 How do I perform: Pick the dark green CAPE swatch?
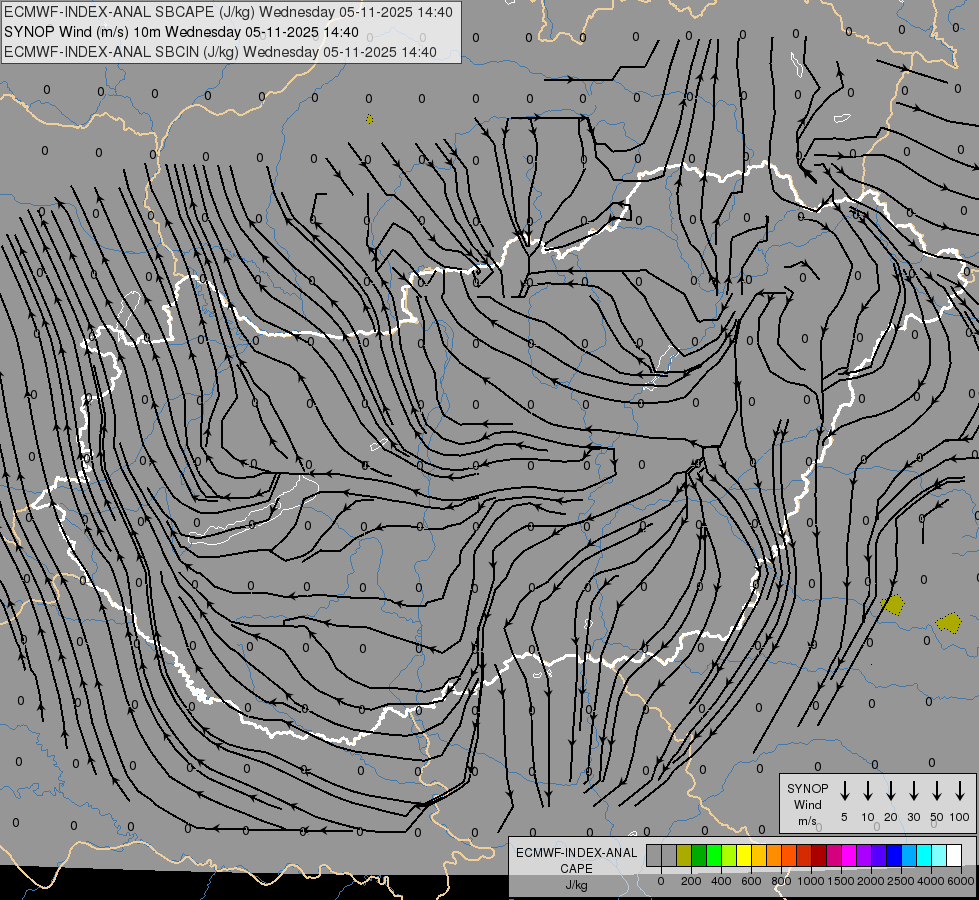point(699,855)
